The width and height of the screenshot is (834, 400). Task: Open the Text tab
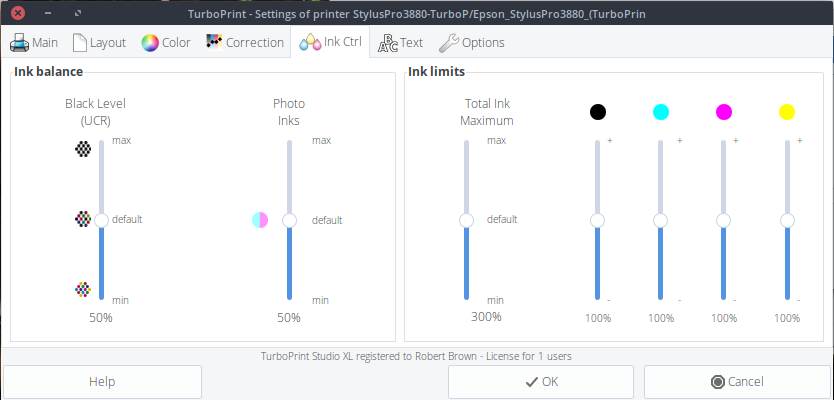400,43
